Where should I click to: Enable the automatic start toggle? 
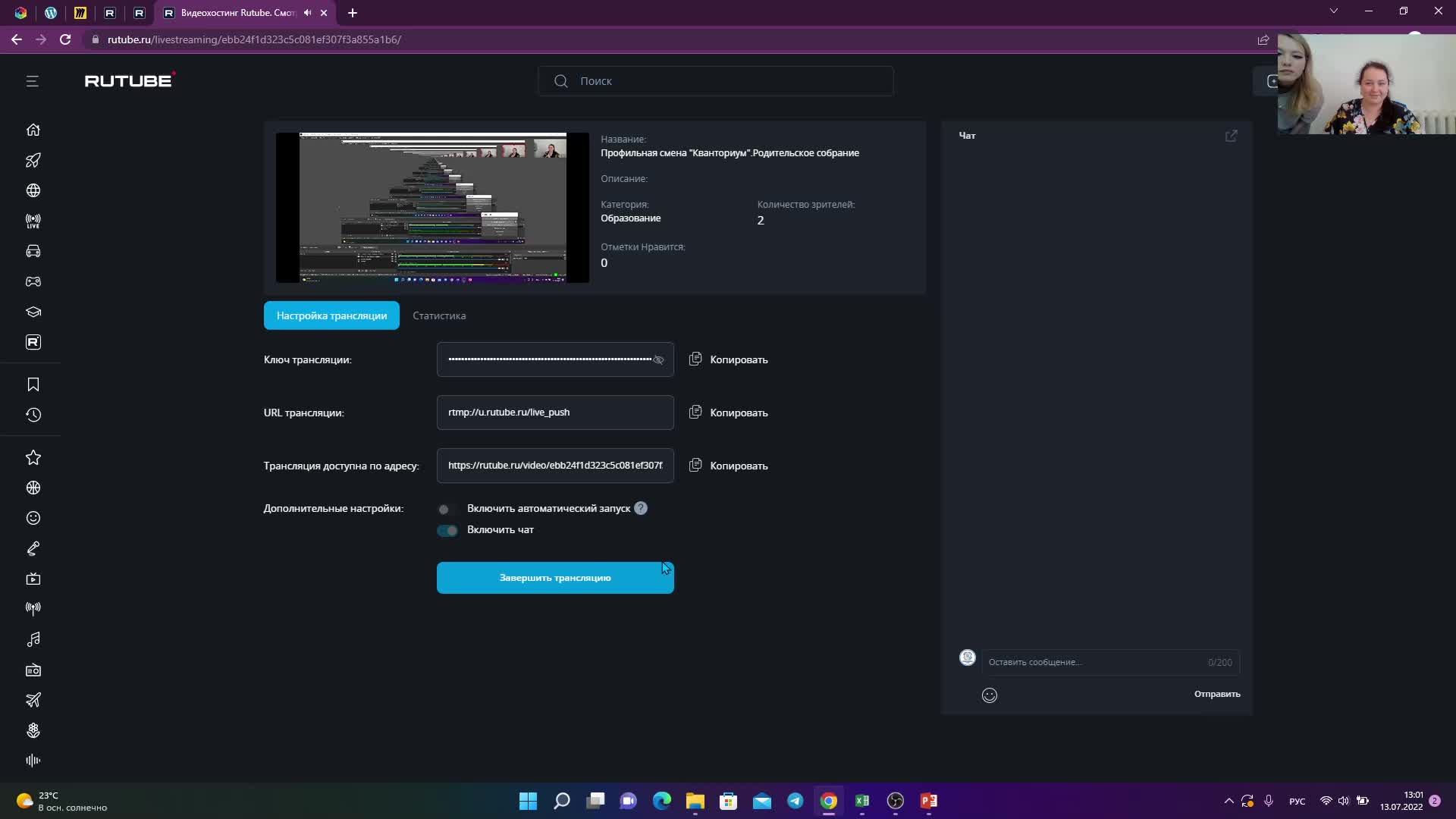(x=447, y=509)
